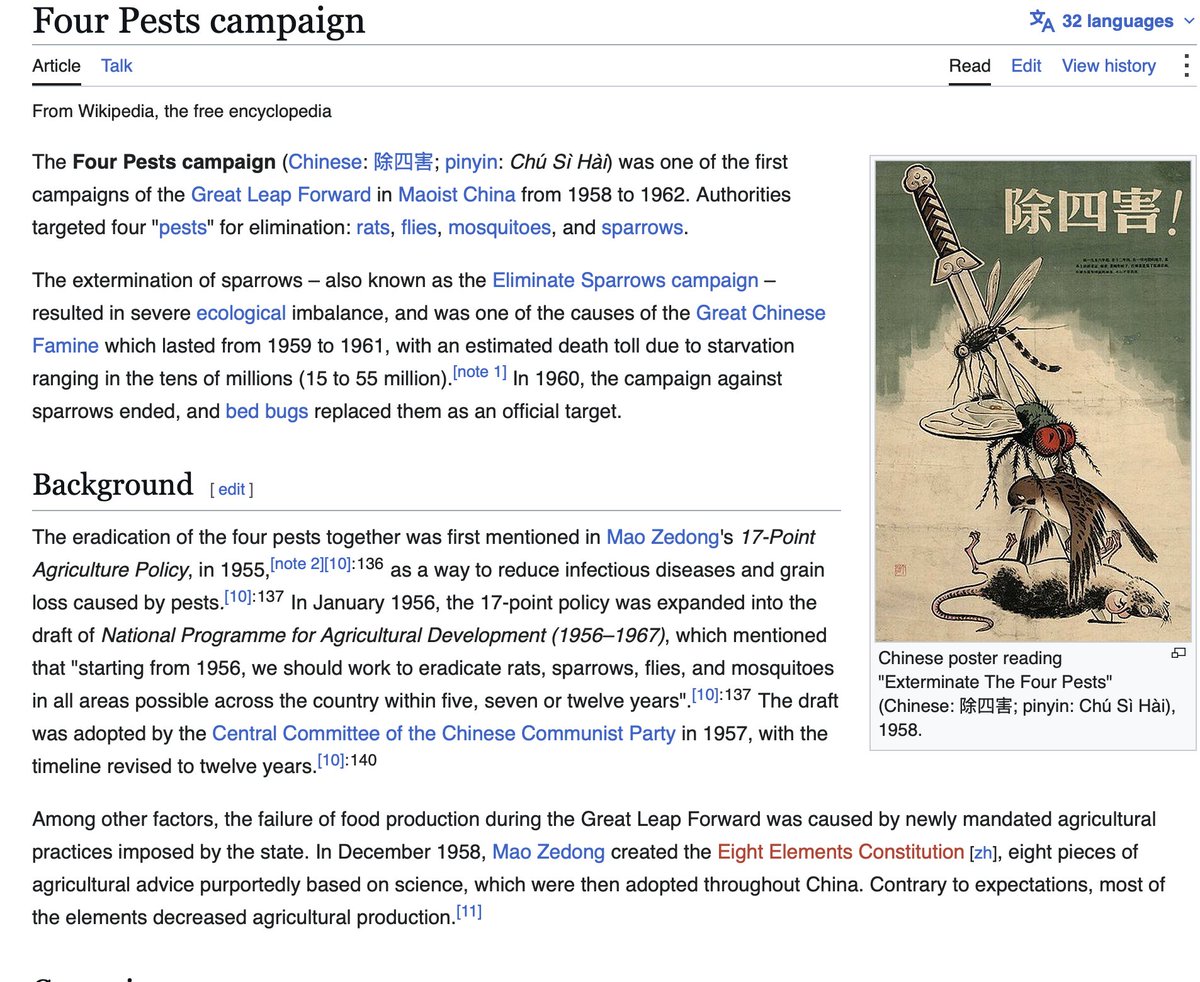Select the Read tab
Image resolution: width=1200 pixels, height=982 pixels.
969,66
